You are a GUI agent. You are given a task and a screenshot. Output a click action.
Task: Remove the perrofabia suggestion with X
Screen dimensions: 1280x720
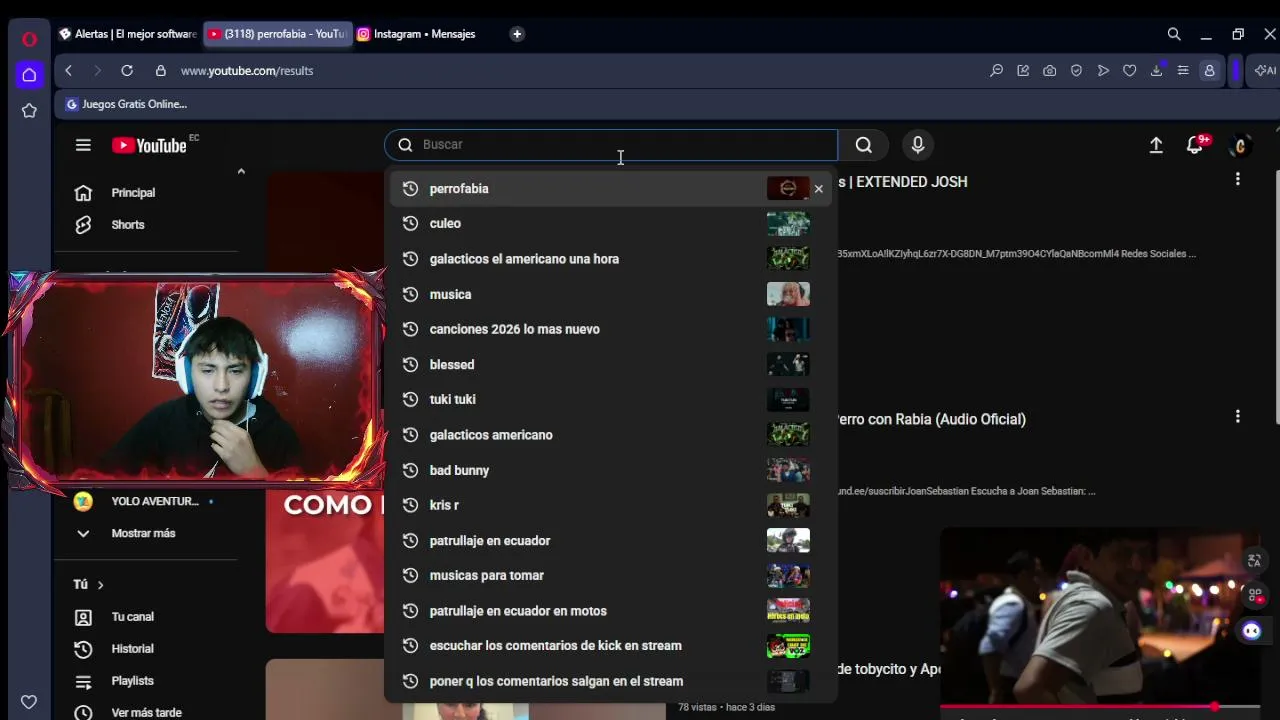819,188
